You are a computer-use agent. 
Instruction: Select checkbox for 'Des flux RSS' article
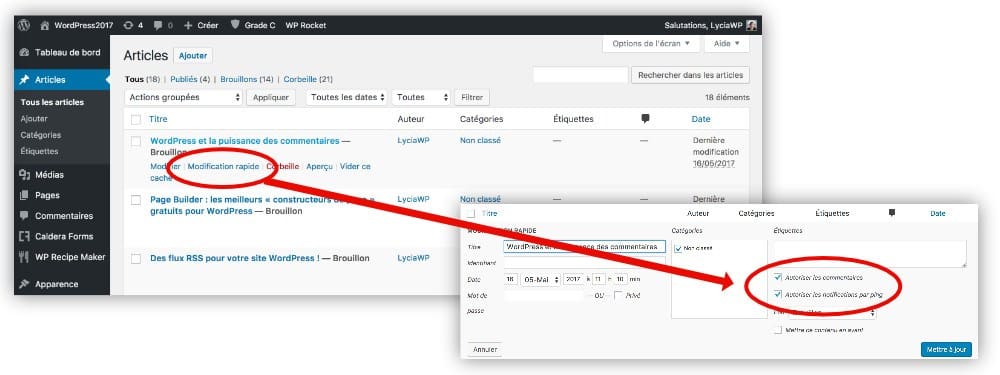click(x=135, y=259)
